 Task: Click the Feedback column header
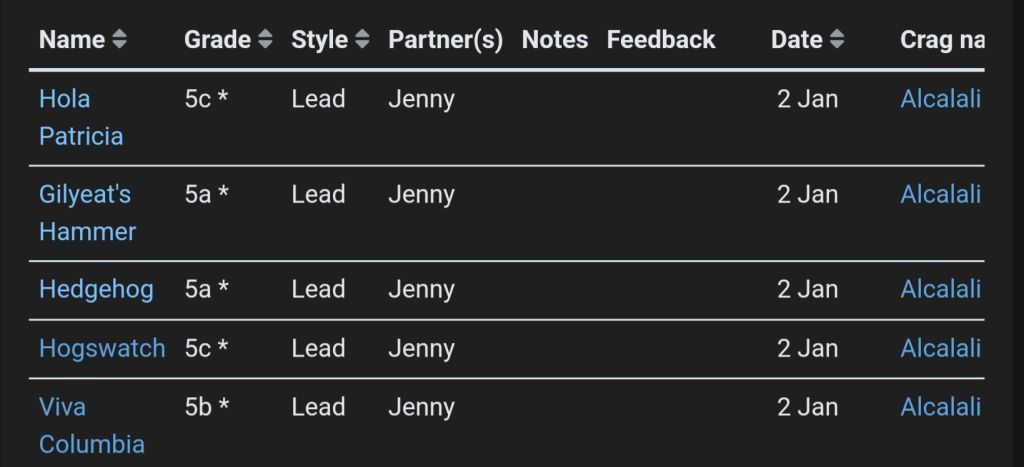click(661, 40)
